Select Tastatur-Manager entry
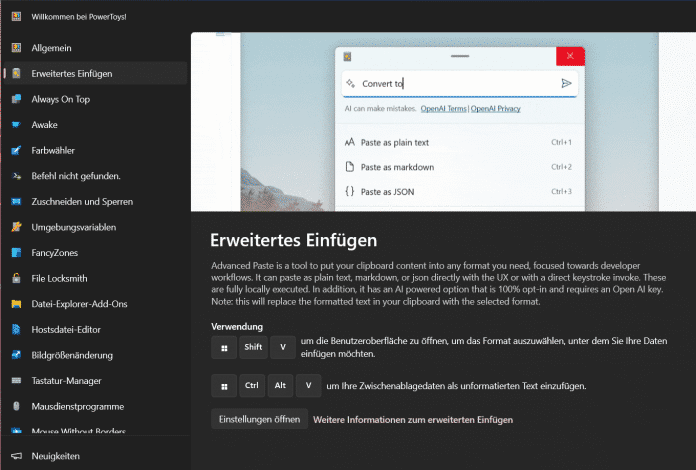This screenshot has height=470, width=696. click(x=95, y=380)
